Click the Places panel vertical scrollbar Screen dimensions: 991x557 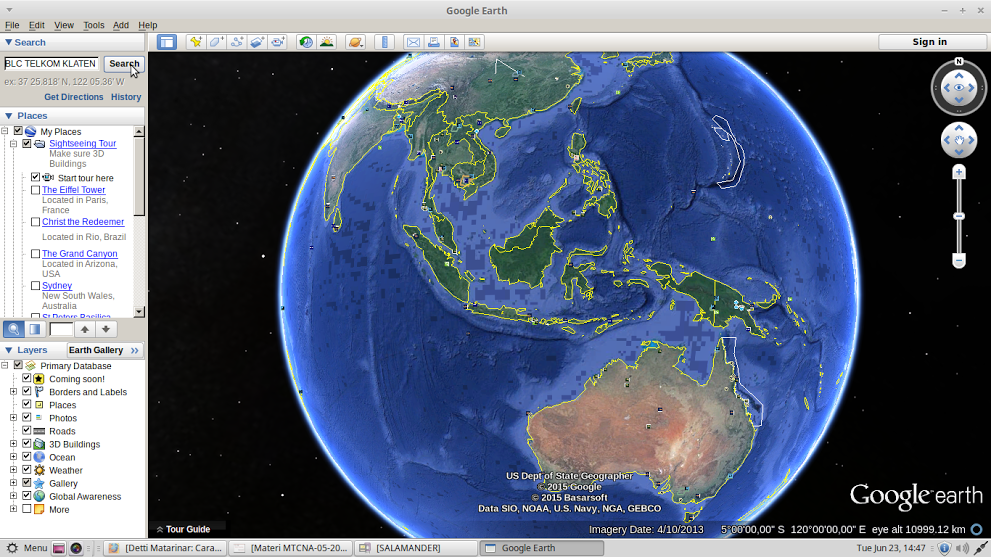[139, 221]
